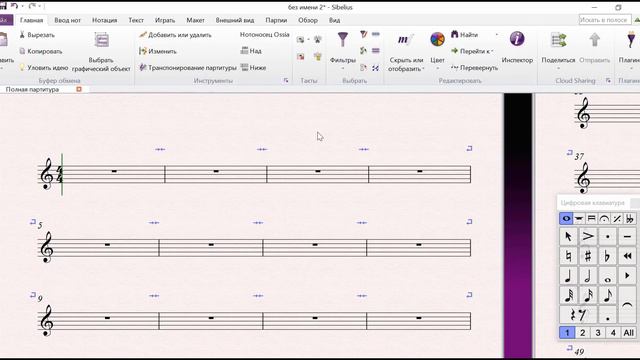This screenshot has width=640, height=360.
Task: Open the Перейти к dropdown
Action: 472,51
